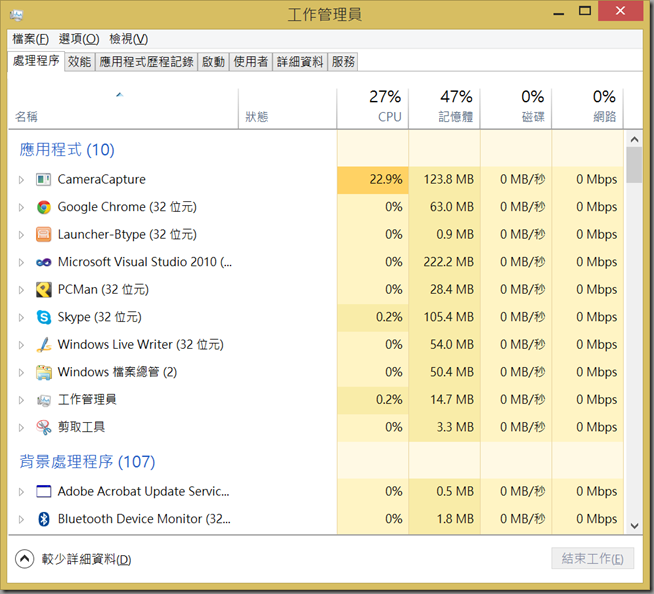Viewport: 654px width, 594px height.
Task: Open the 選項(O) menu
Action: (x=79, y=39)
